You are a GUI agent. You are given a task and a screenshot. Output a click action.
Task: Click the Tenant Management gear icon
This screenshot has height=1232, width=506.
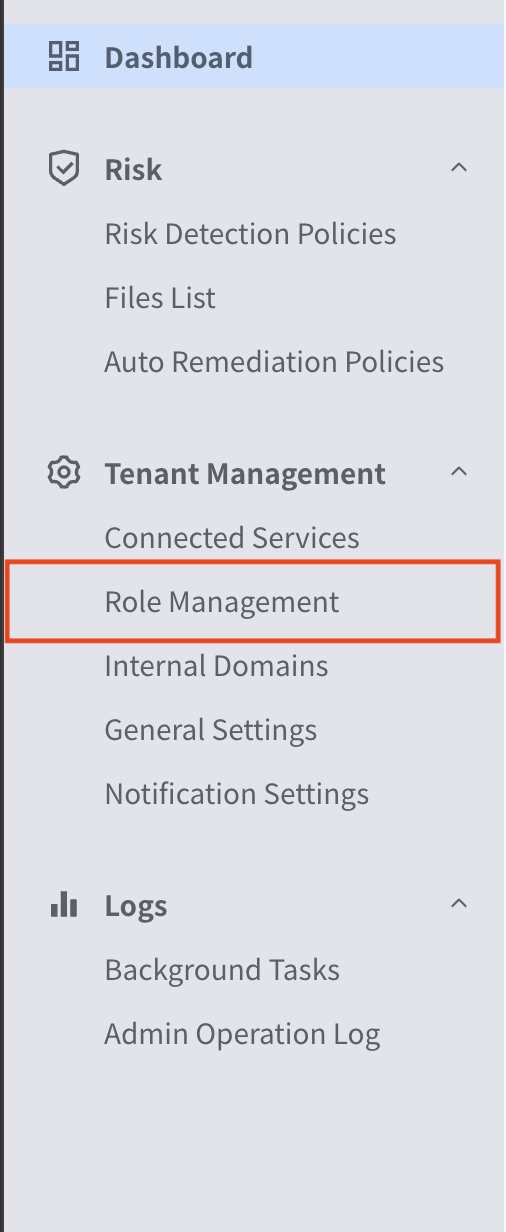[64, 473]
